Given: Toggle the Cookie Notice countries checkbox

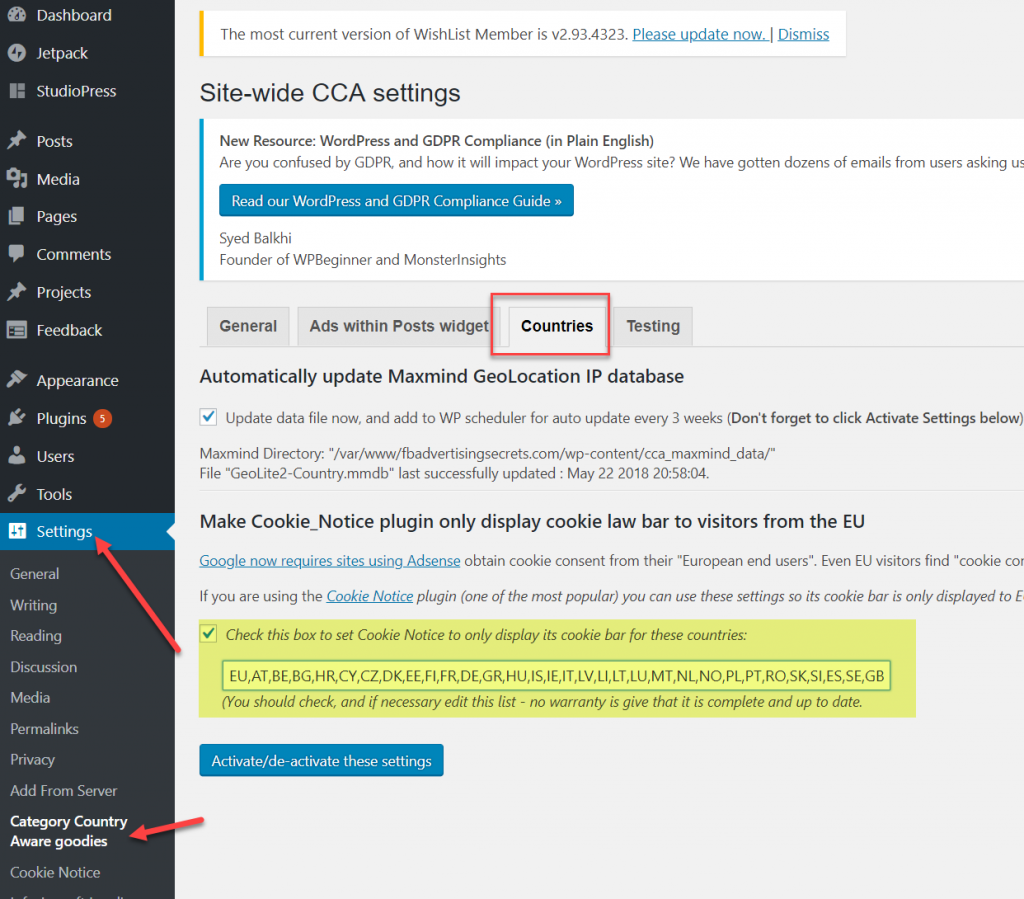Looking at the screenshot, I should [208, 633].
